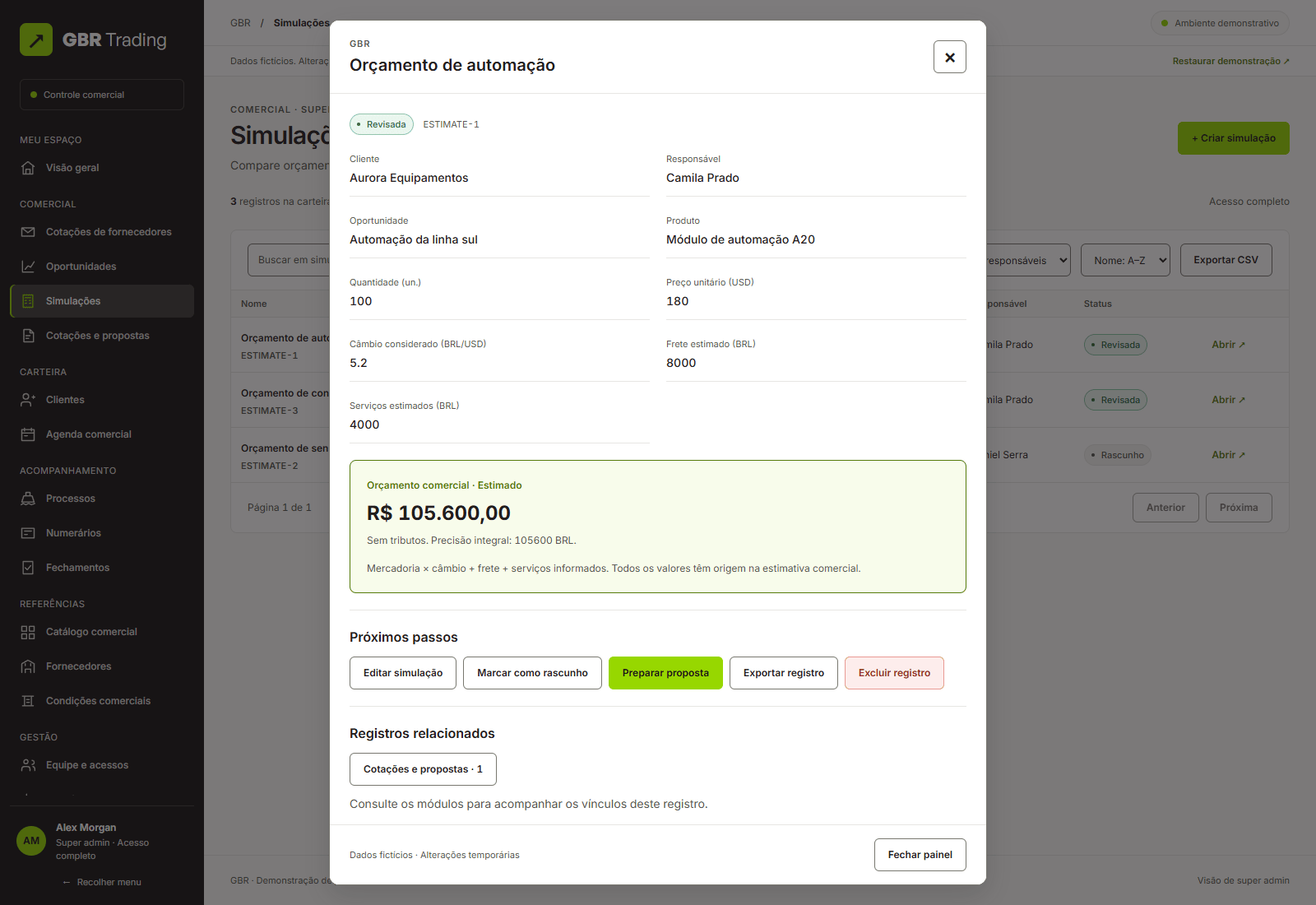Click the Simulações calculator icon
The image size is (1316, 905).
pyautogui.click(x=28, y=301)
